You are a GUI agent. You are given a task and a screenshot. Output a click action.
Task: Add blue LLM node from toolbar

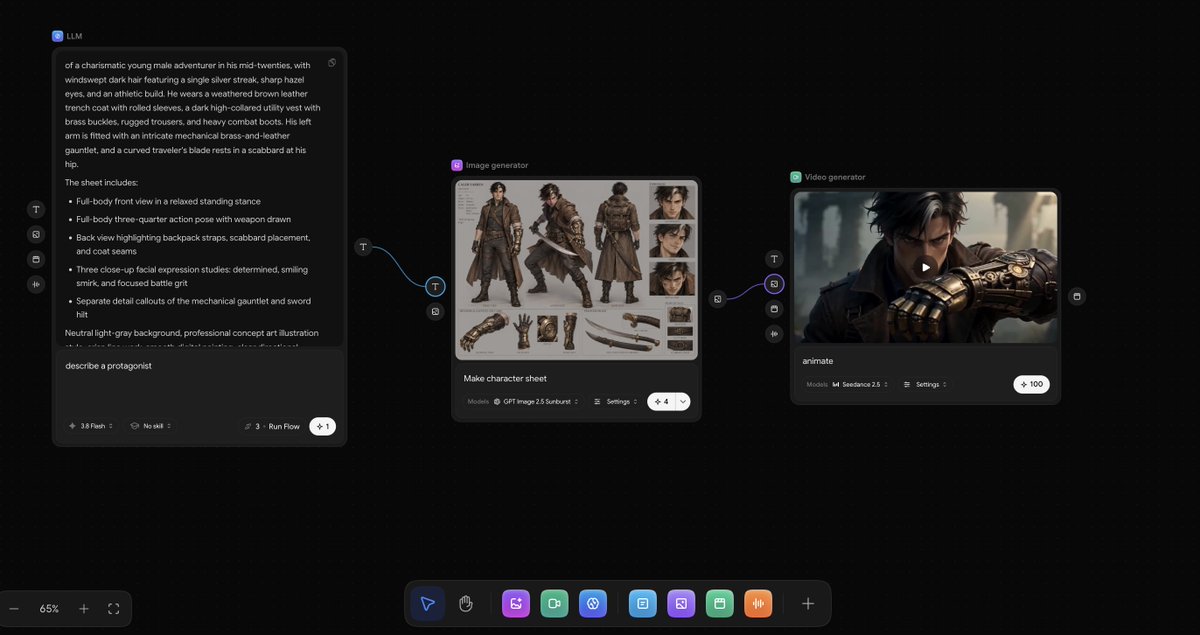coord(593,603)
